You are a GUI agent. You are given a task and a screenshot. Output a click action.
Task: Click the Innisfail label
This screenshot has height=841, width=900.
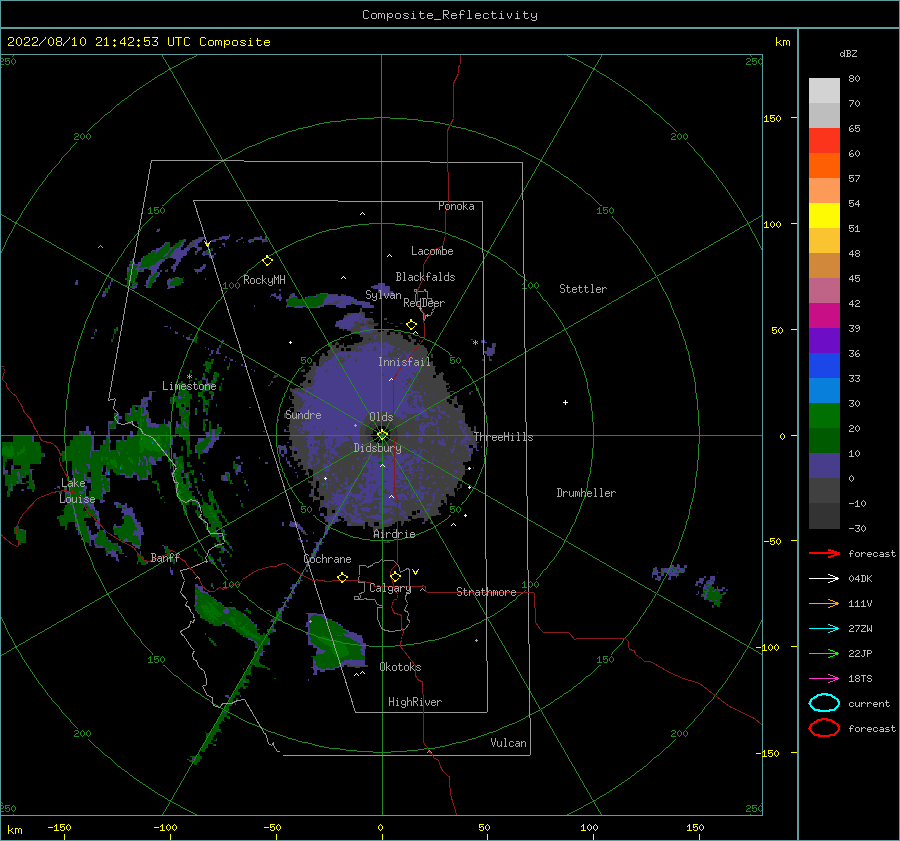pos(405,362)
